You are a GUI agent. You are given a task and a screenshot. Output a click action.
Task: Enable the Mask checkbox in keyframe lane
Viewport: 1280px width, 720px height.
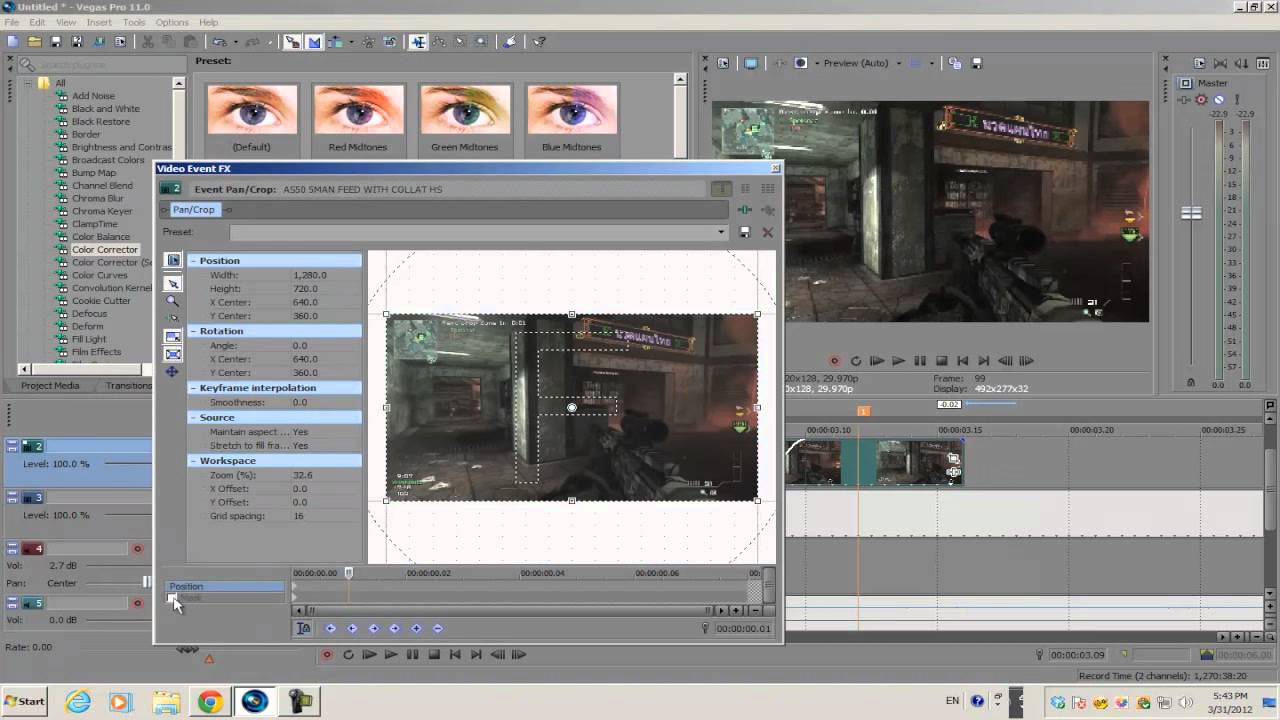173,598
